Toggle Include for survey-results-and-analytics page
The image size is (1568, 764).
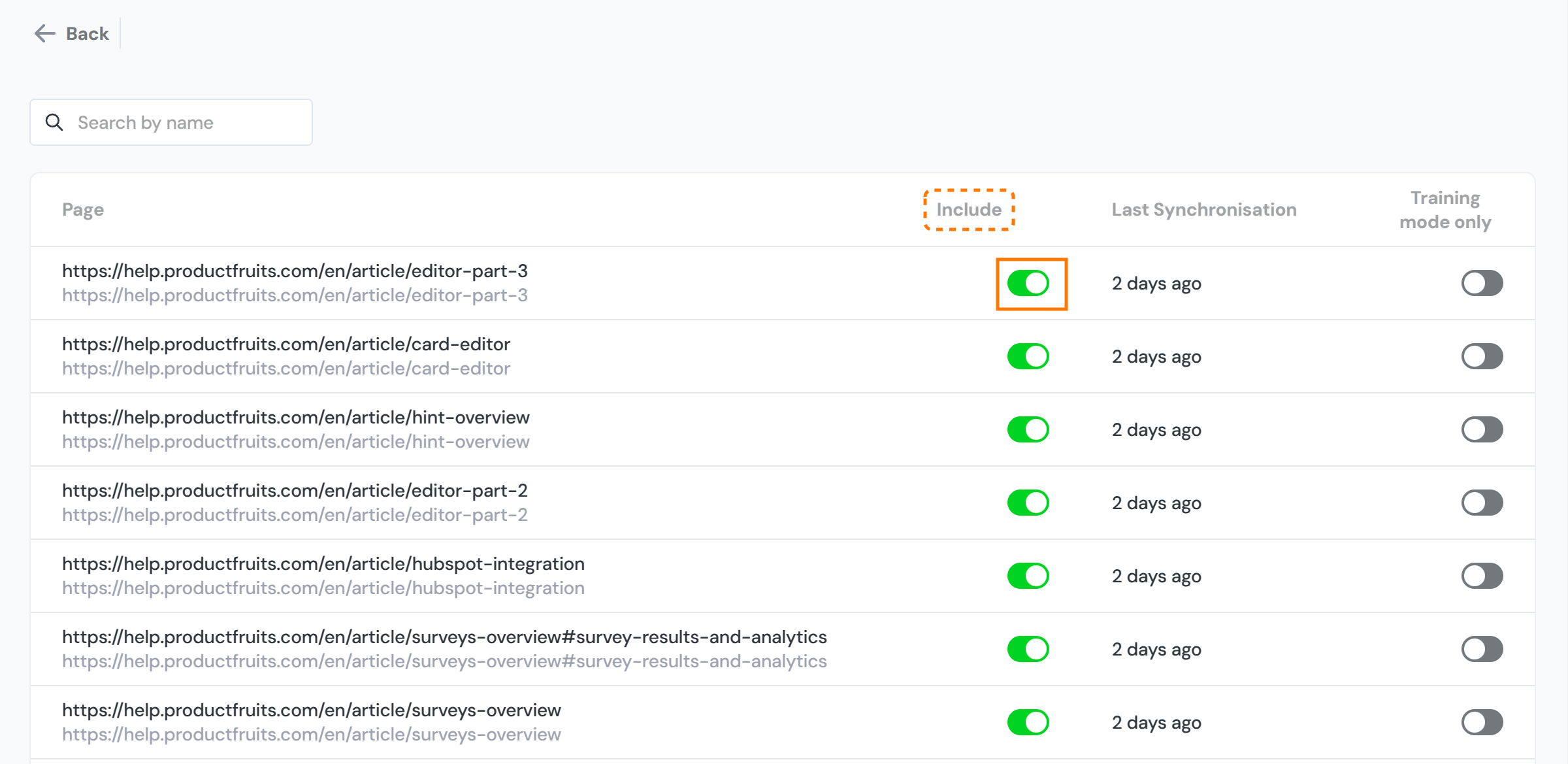pos(1028,649)
